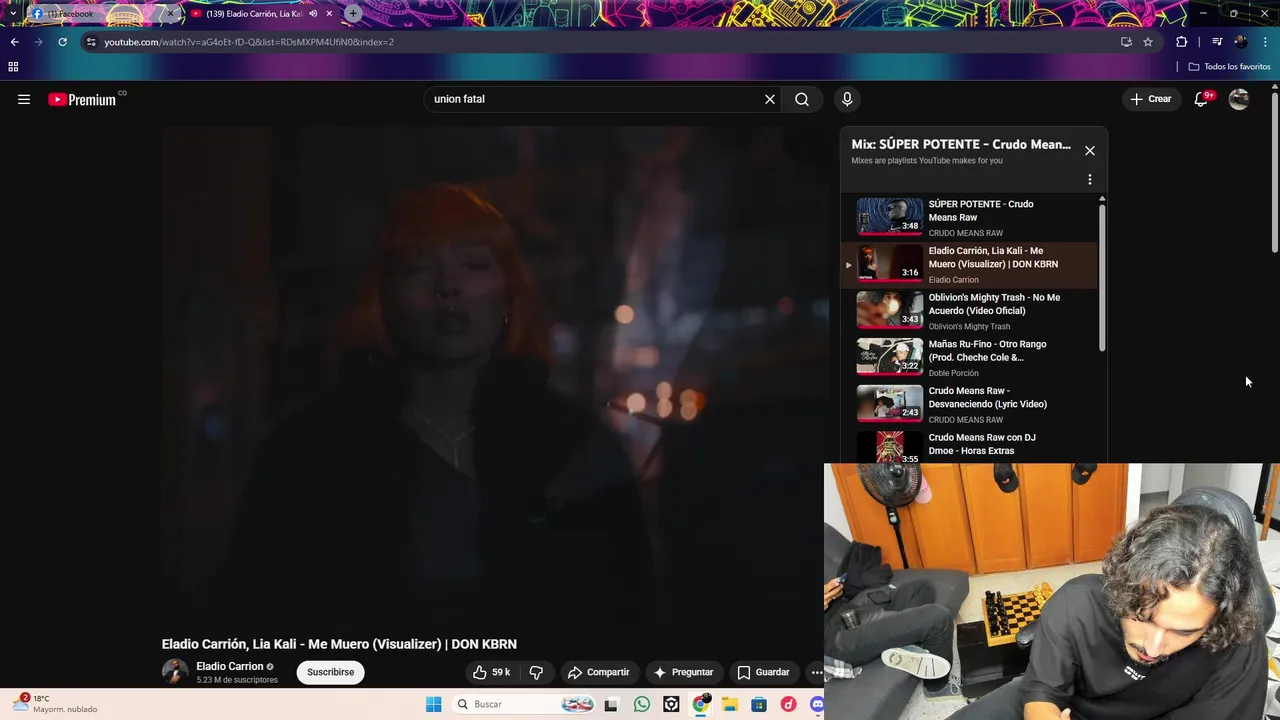This screenshot has width=1280, height=720.
Task: Open the account avatar menu
Action: pos(1239,99)
